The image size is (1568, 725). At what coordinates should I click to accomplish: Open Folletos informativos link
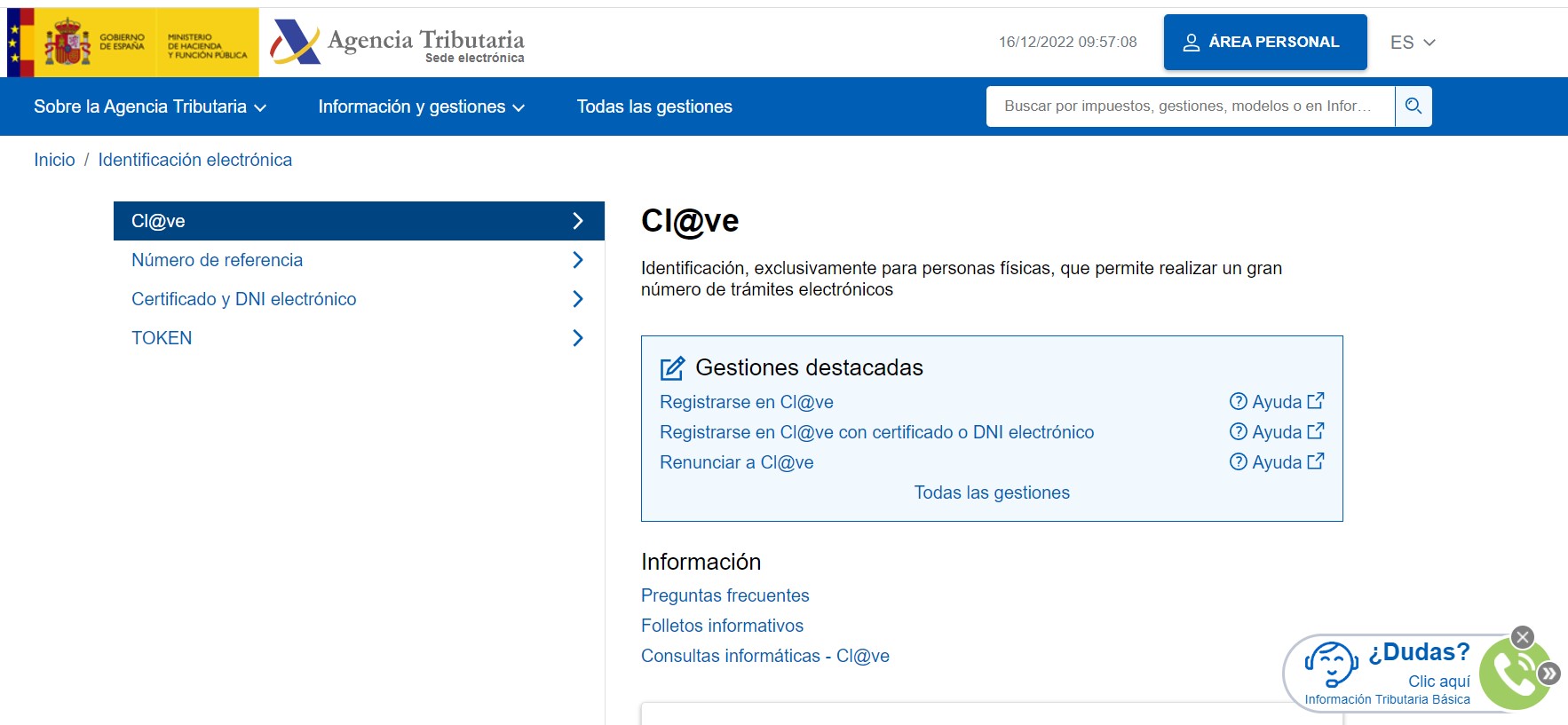(723, 626)
